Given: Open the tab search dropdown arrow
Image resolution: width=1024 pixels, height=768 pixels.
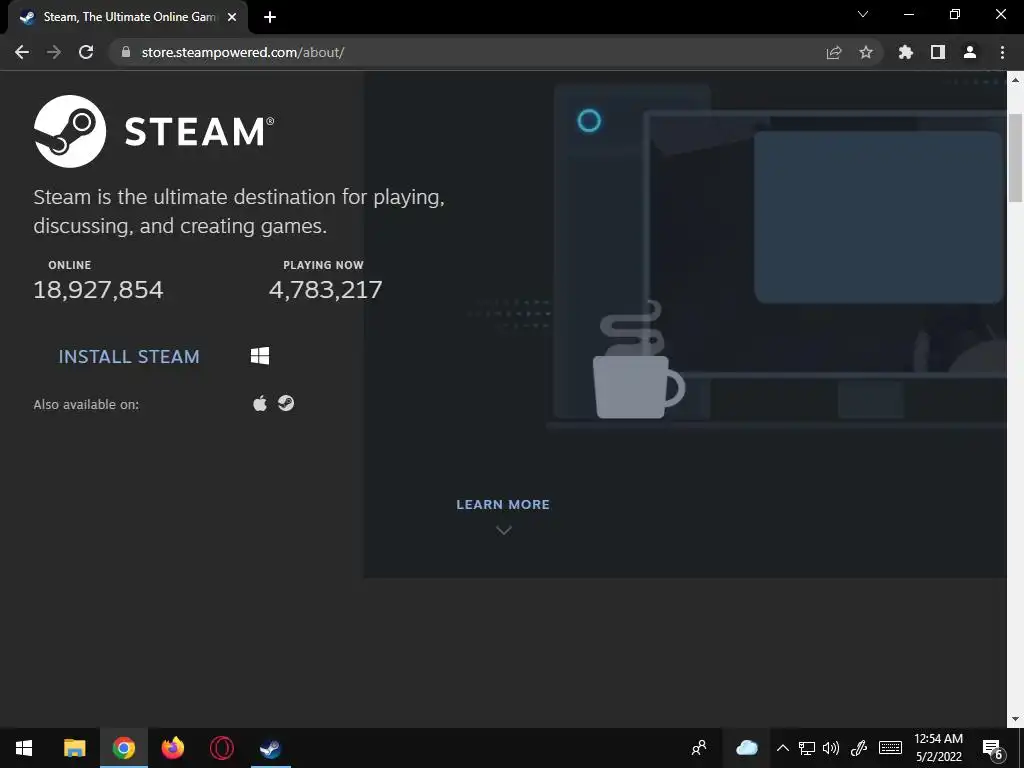Looking at the screenshot, I should [863, 14].
